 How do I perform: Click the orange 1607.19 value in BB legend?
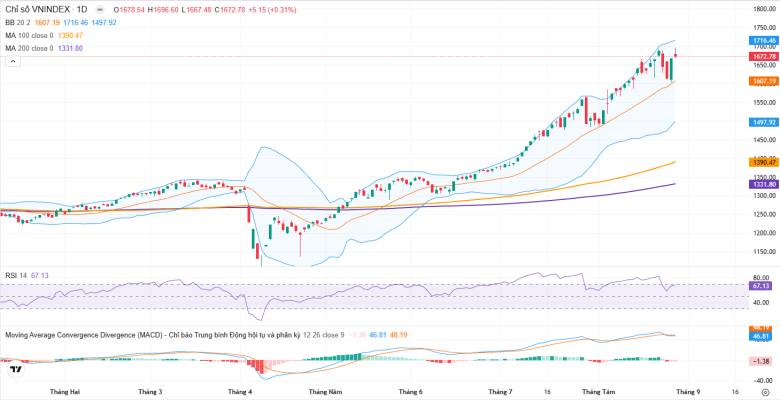click(46, 23)
